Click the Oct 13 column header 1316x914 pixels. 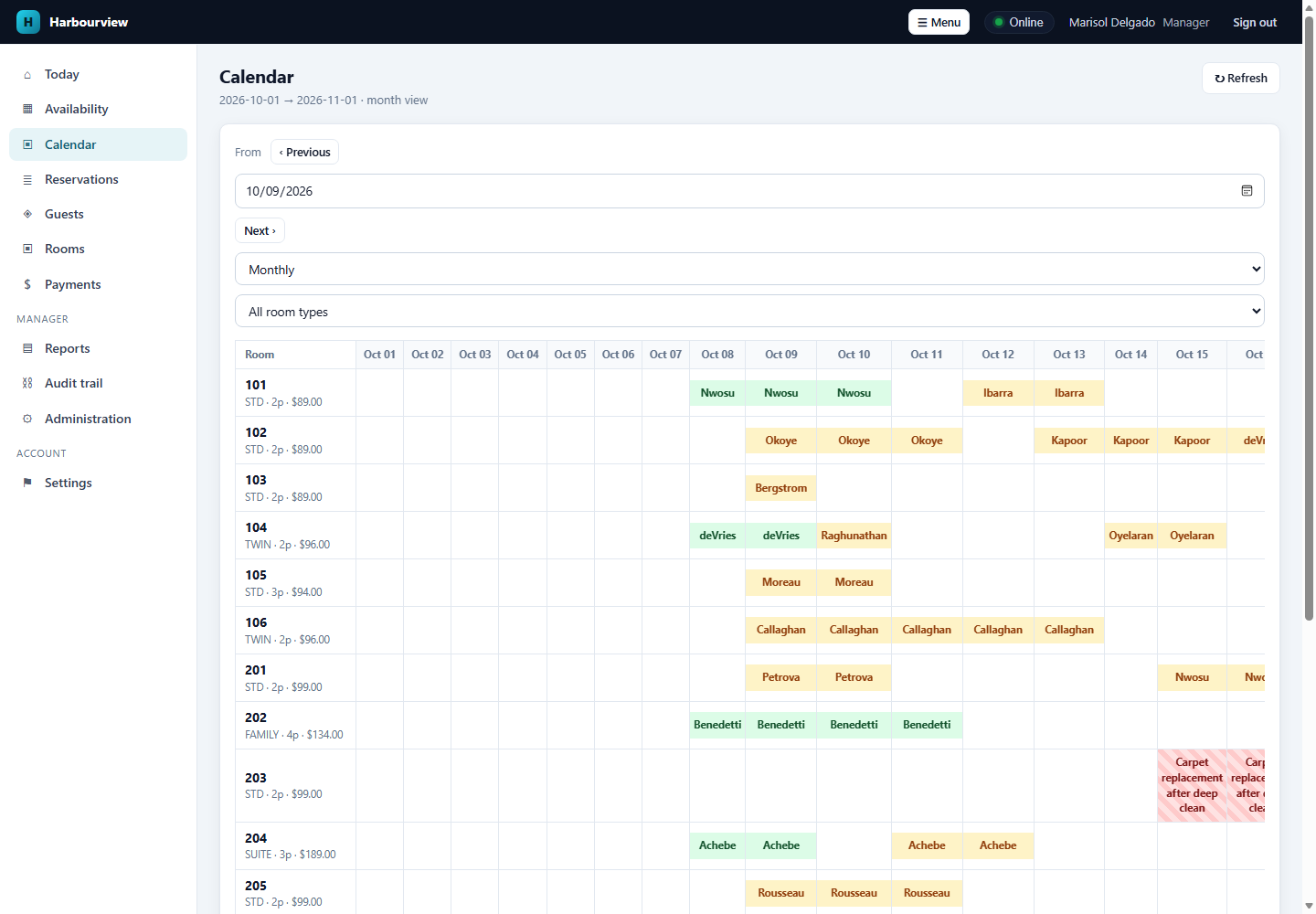(x=1069, y=355)
